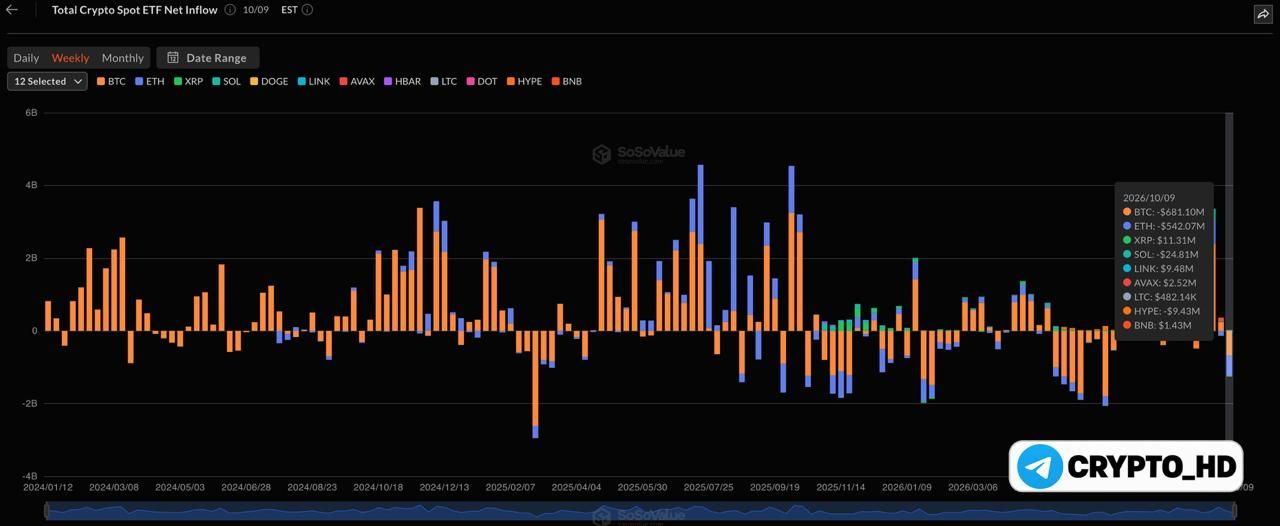Click the highlighted latest bar for 2026/10/09
Viewport: 1280px width, 526px height.
click(1229, 353)
